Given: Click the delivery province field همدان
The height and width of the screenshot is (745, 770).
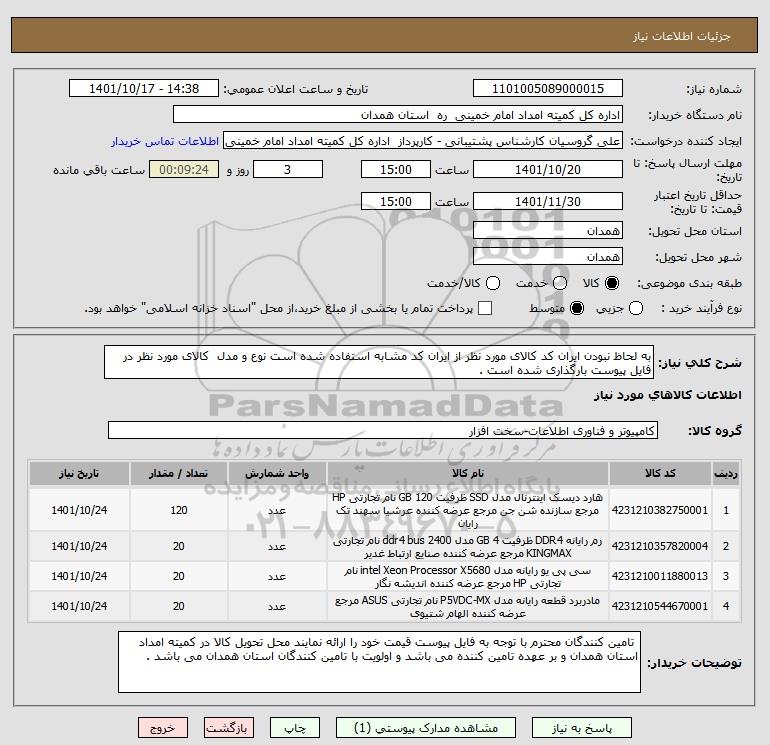Looking at the screenshot, I should tap(548, 230).
